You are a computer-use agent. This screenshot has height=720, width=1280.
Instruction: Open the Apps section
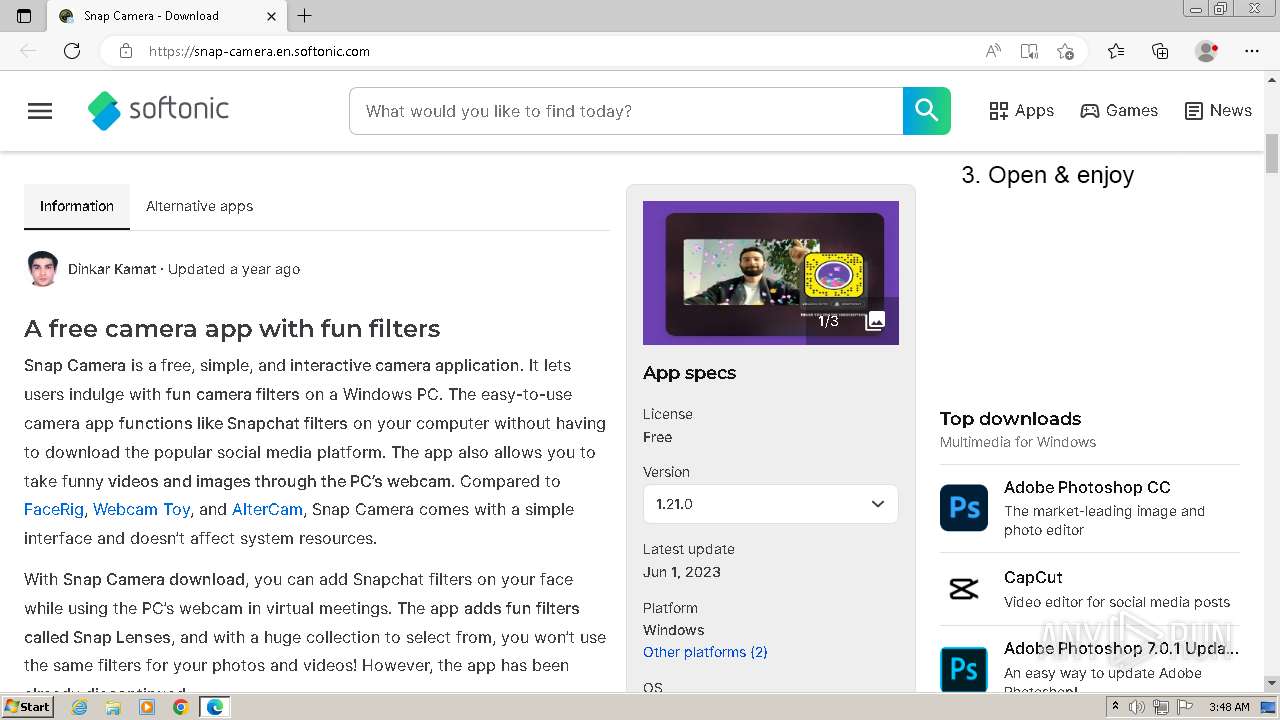pos(1021,111)
